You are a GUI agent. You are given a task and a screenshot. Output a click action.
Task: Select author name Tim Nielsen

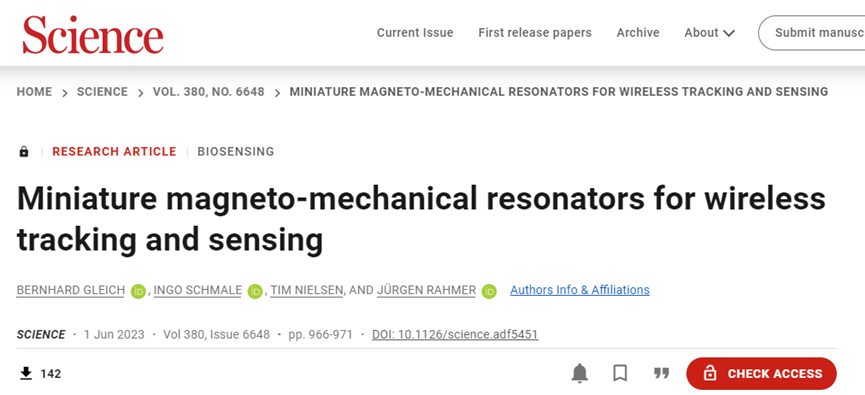click(307, 290)
